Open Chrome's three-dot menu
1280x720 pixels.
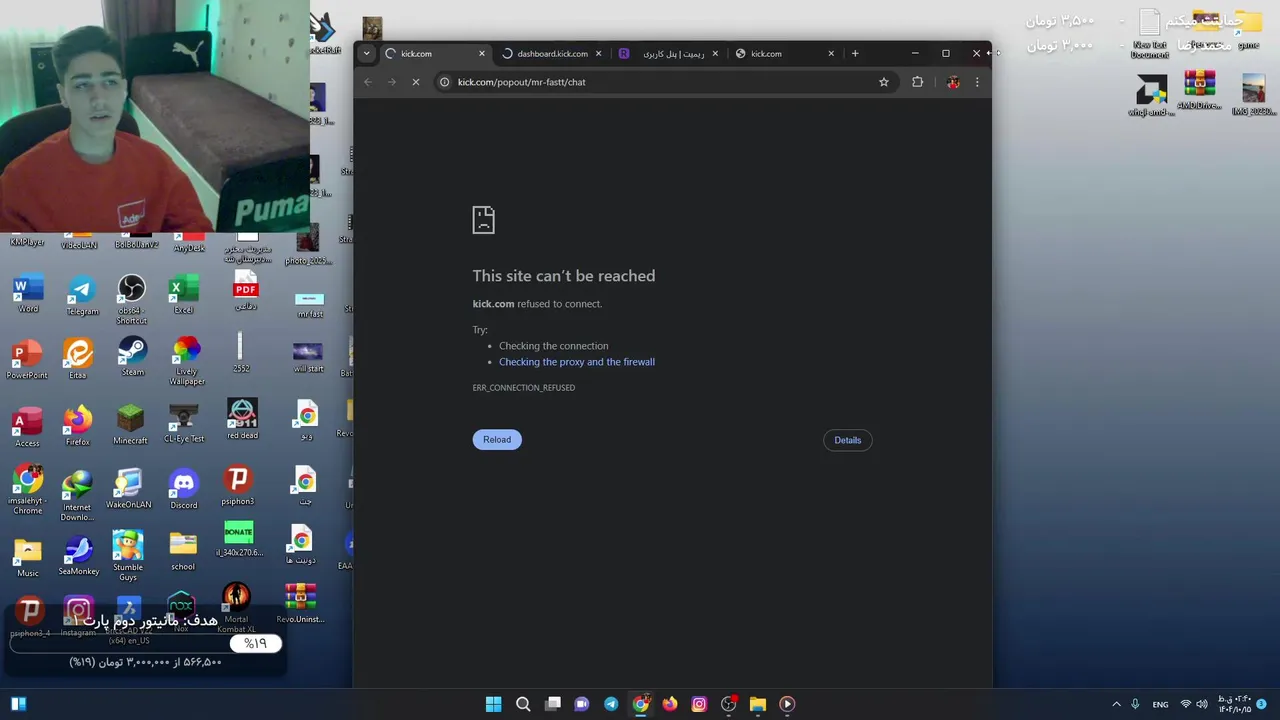(977, 82)
